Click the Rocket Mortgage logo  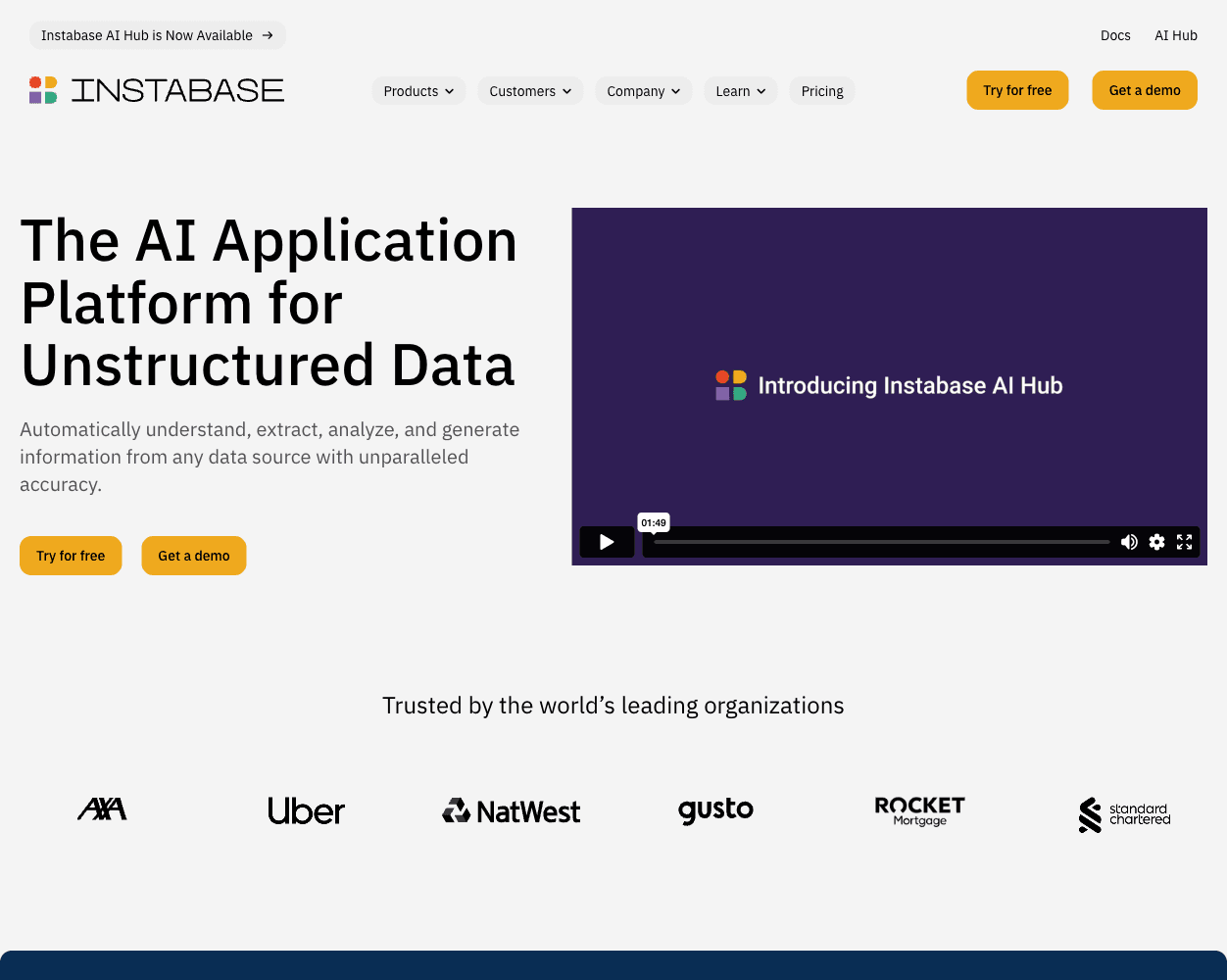coord(919,810)
